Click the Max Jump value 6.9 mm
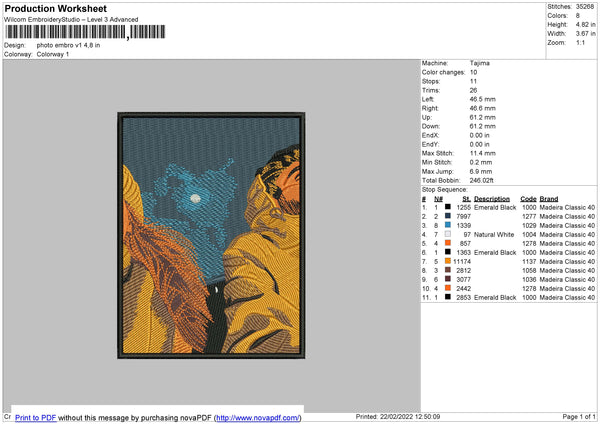 click(x=481, y=171)
